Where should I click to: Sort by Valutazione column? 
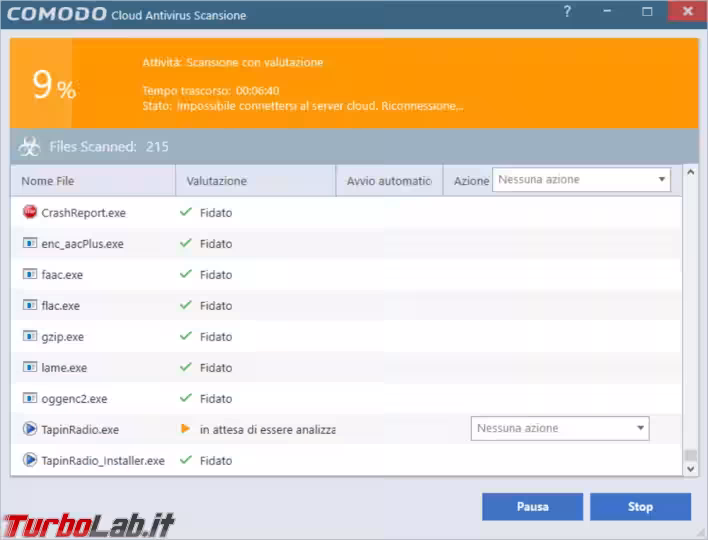(256, 181)
